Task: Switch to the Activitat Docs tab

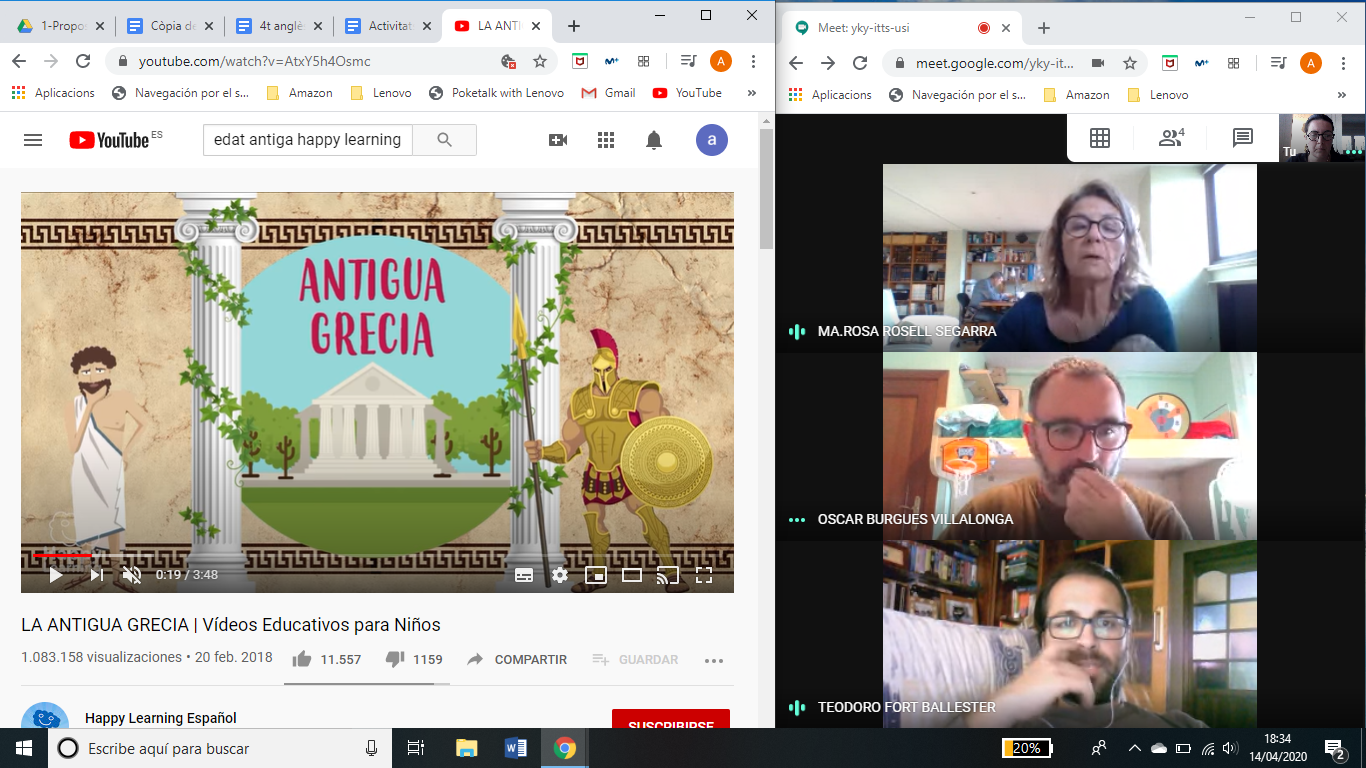Action: click(388, 26)
